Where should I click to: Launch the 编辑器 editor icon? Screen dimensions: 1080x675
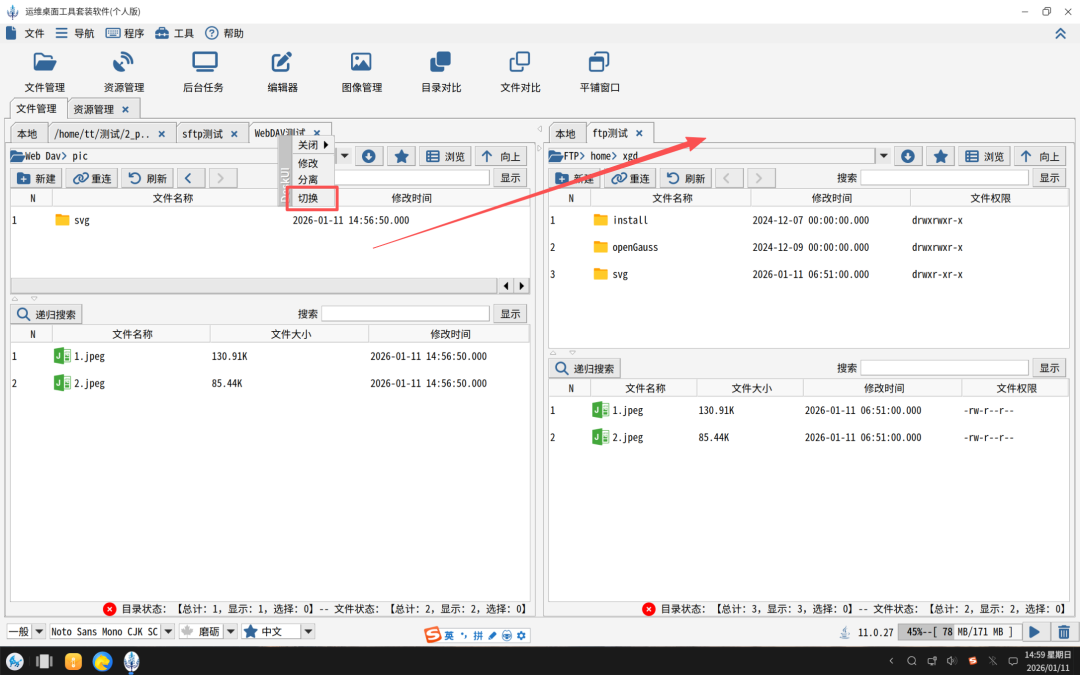point(282,72)
